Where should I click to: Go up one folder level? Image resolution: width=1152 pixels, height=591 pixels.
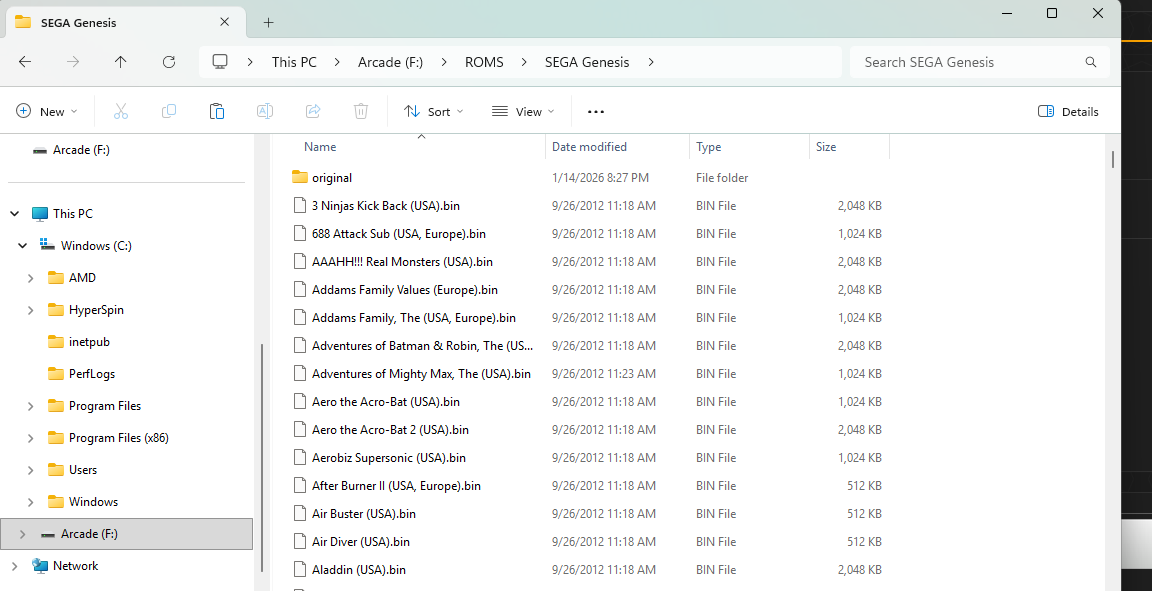click(x=121, y=62)
